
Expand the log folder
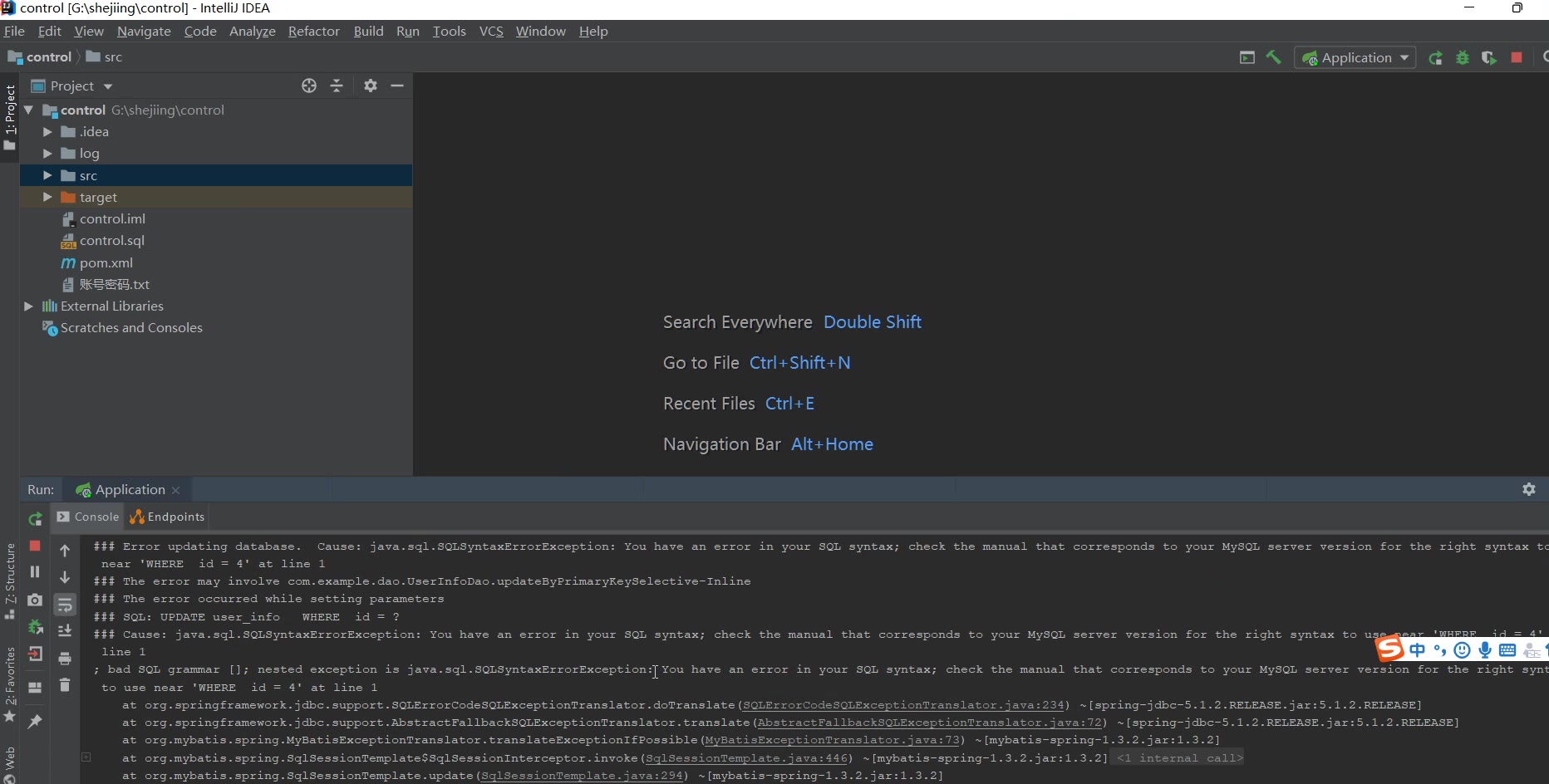pos(47,154)
